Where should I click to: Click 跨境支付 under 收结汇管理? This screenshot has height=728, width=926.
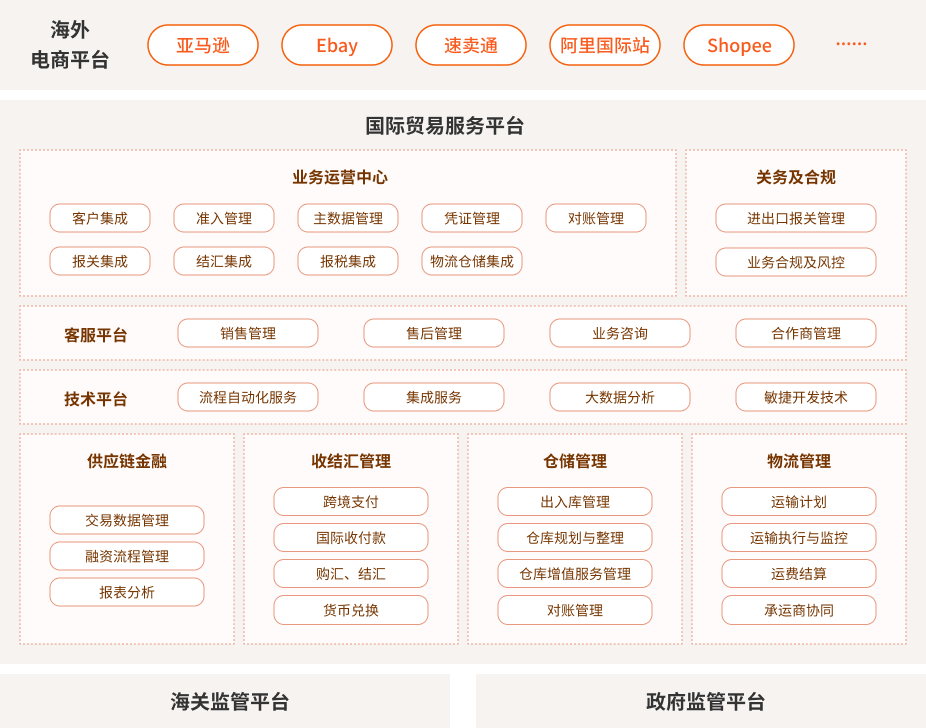coord(351,502)
